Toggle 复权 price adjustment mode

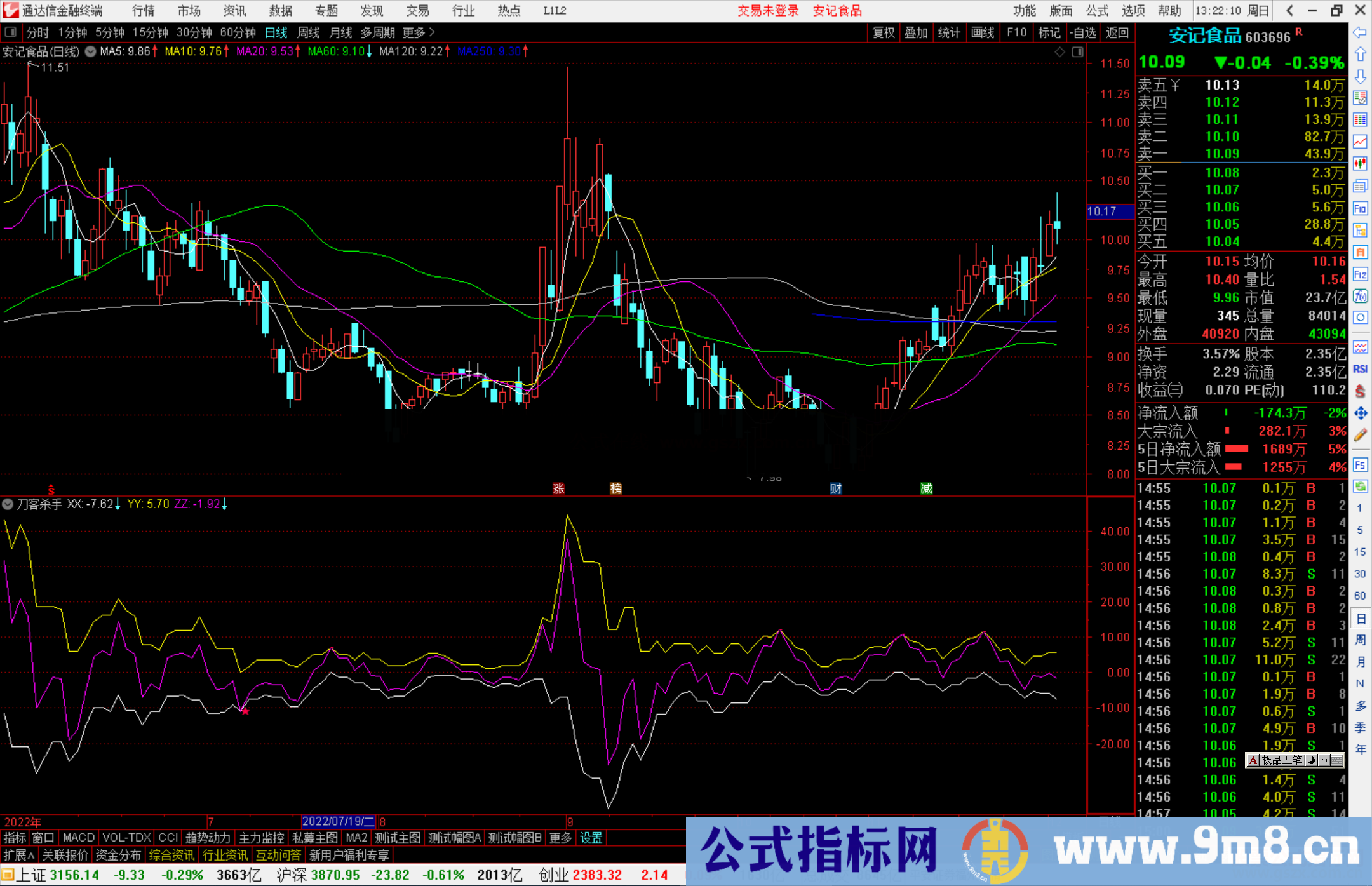pyautogui.click(x=884, y=32)
